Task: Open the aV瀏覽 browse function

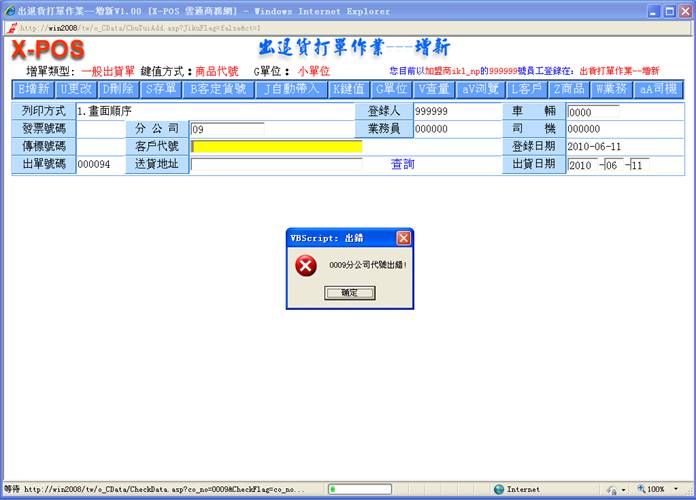Action: click(x=481, y=88)
